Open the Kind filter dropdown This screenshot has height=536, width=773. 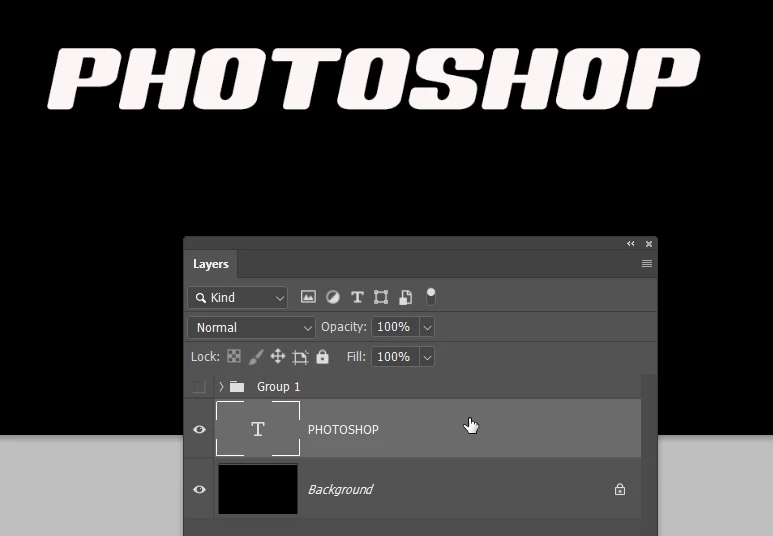click(238, 297)
